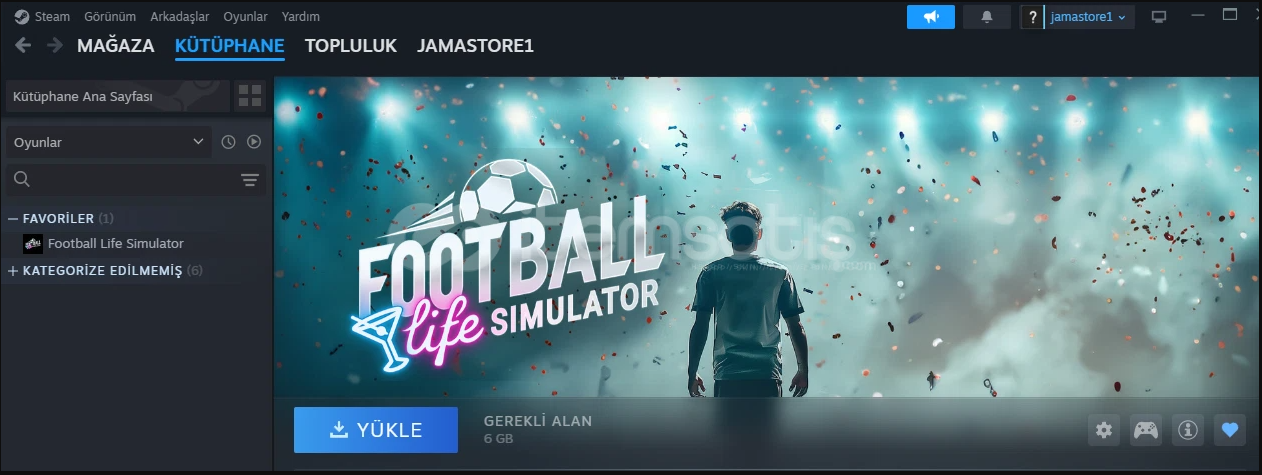
Task: Open the notifications bell
Action: point(987,17)
